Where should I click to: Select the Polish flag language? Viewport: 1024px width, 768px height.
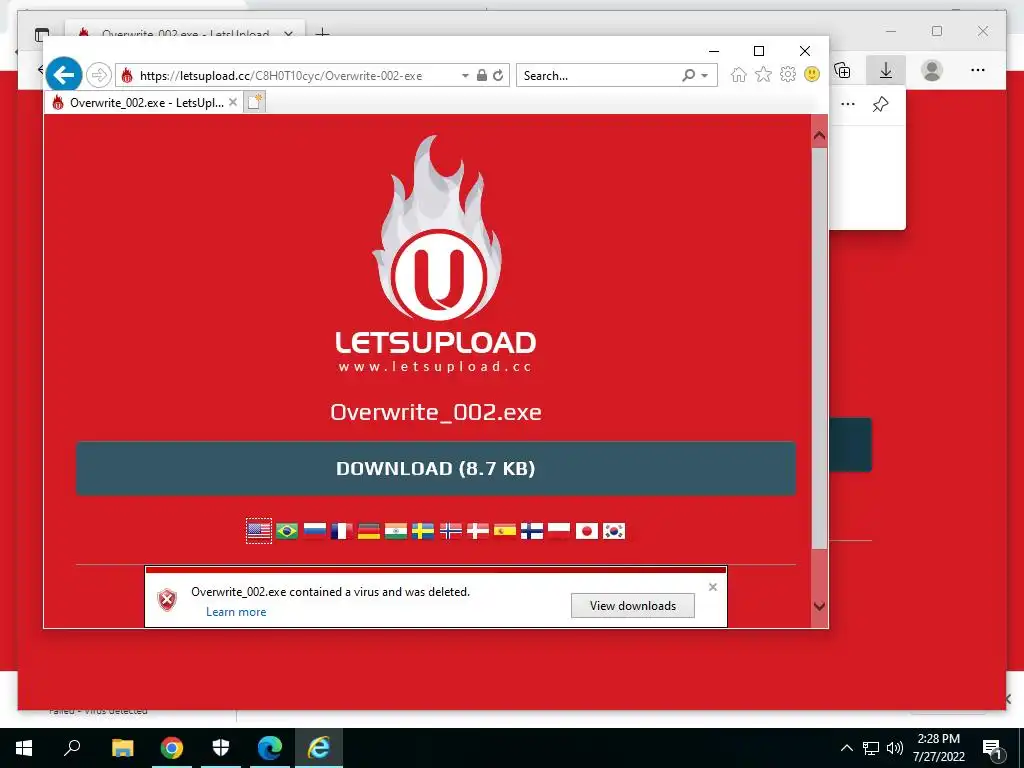(x=559, y=531)
